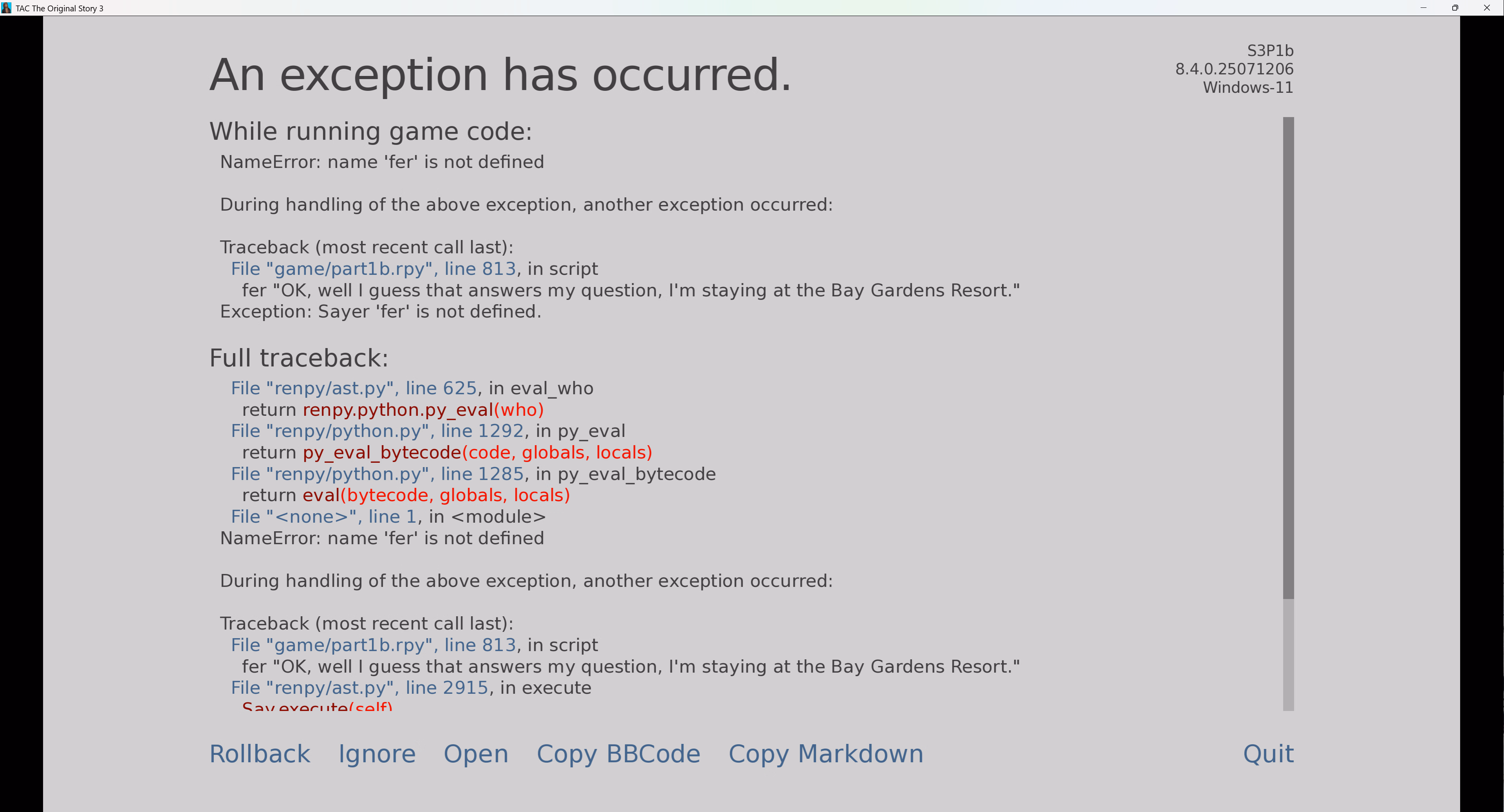Image resolution: width=1504 pixels, height=812 pixels.
Task: Click the TAC app icon in title bar
Action: [6, 7]
